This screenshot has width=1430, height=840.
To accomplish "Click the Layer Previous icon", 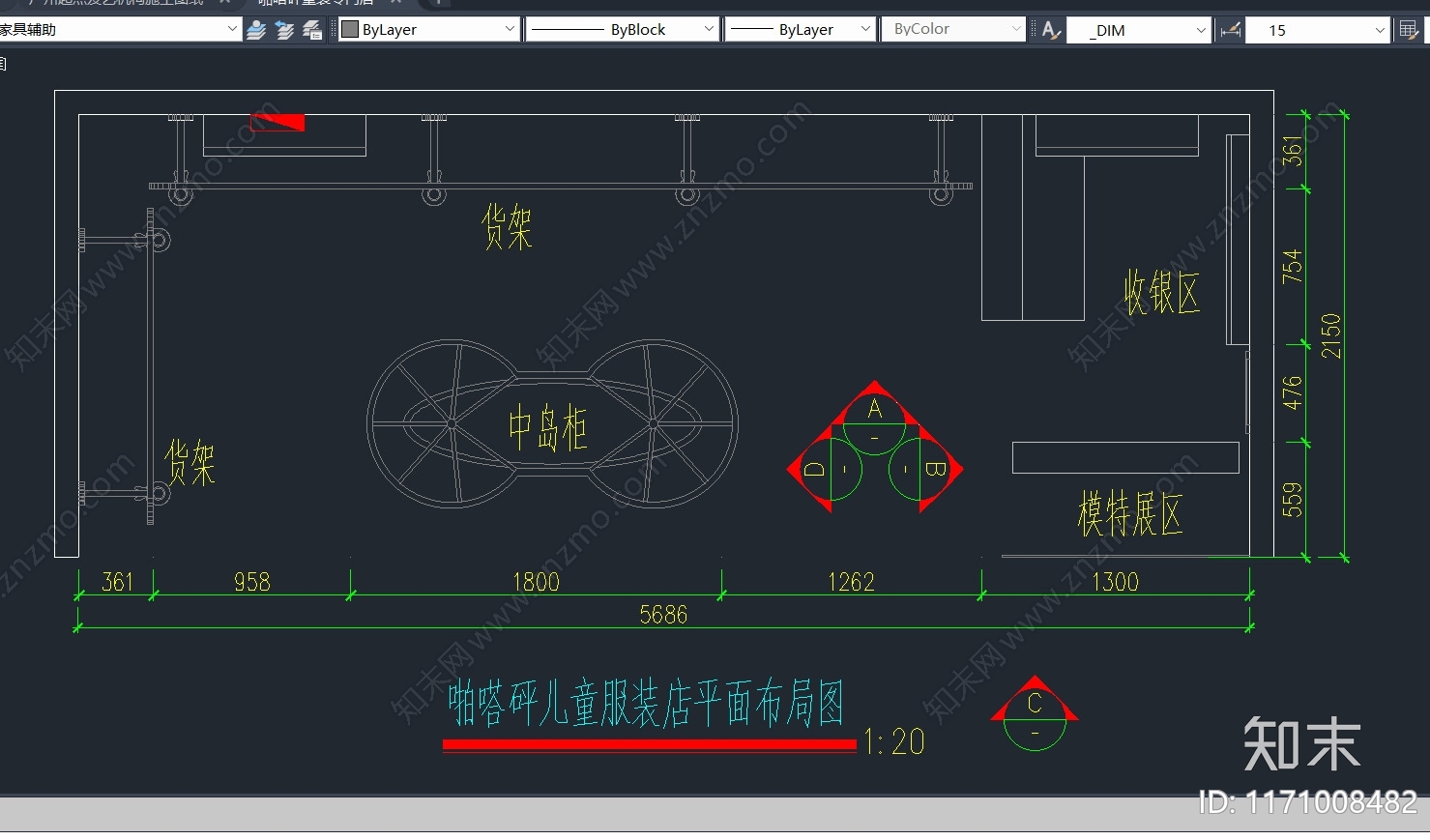I will click(x=285, y=30).
